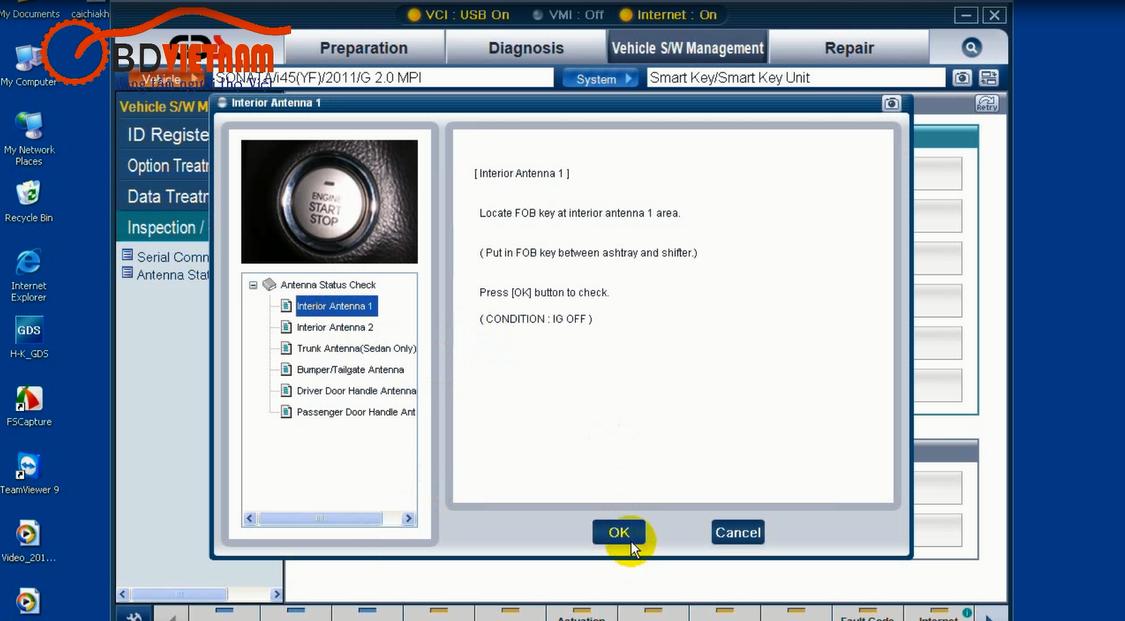Collapse the Antenna Status Check node
Viewport: 1125px width, 621px height.
click(x=253, y=285)
